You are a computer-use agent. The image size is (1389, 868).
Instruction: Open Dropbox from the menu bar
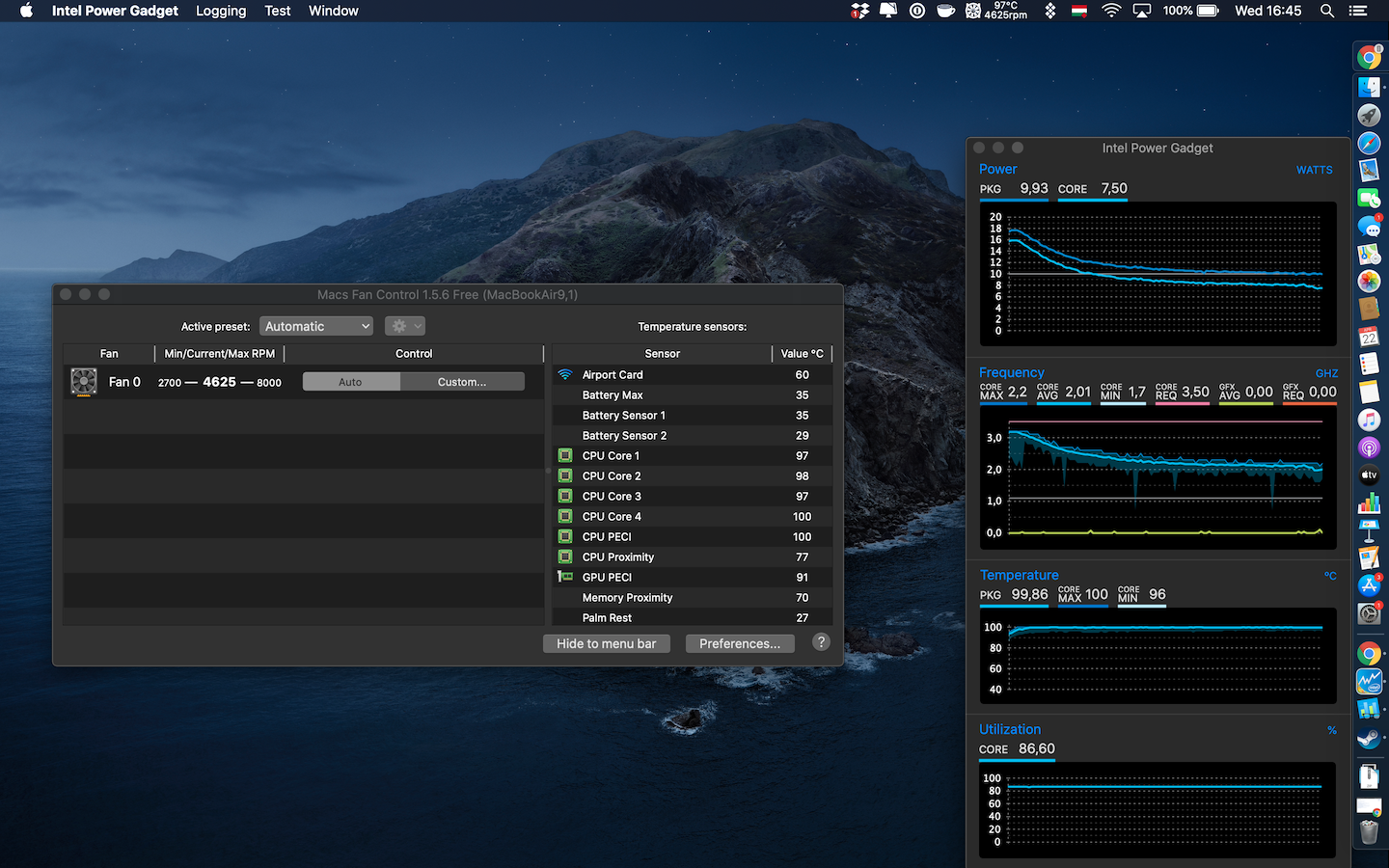(859, 11)
